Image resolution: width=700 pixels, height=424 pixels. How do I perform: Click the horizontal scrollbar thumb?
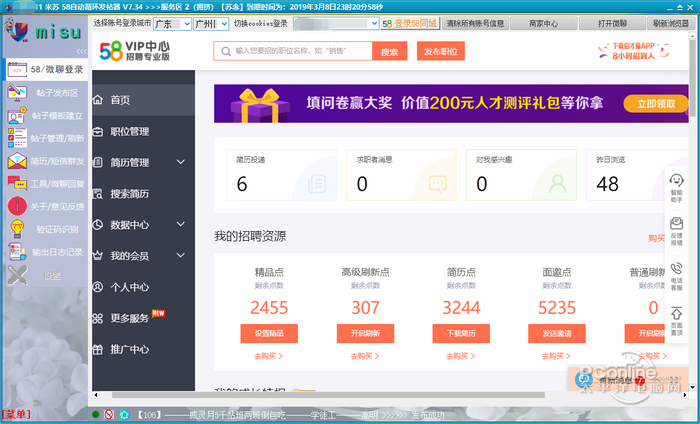tap(328, 395)
